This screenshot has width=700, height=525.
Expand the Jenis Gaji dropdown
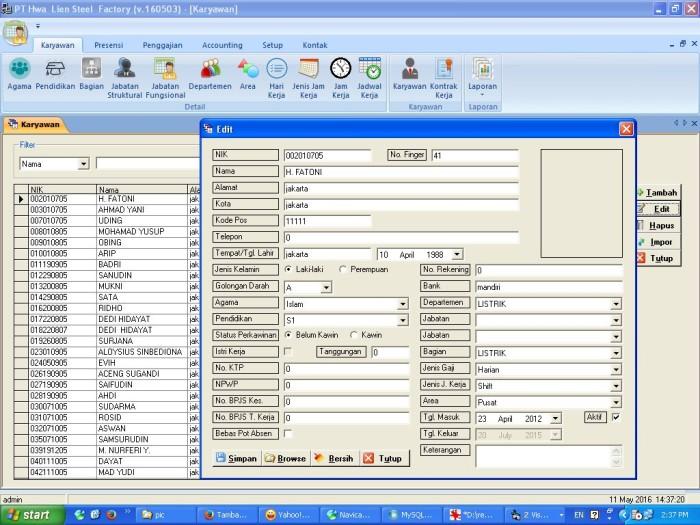point(615,369)
